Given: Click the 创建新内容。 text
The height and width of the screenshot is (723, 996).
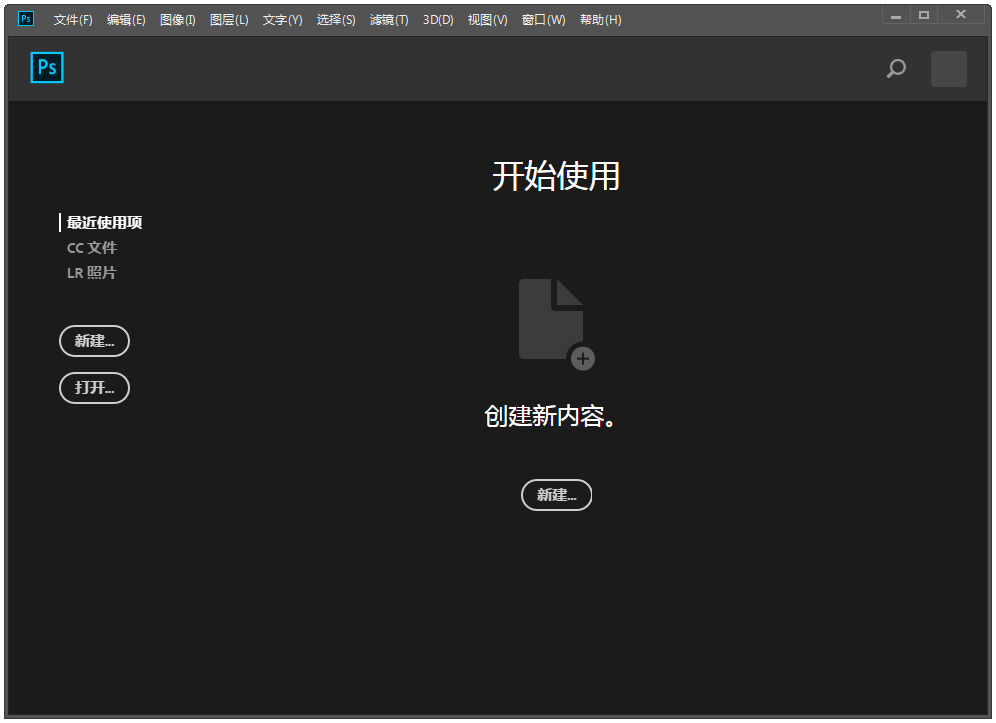Looking at the screenshot, I should point(550,416).
